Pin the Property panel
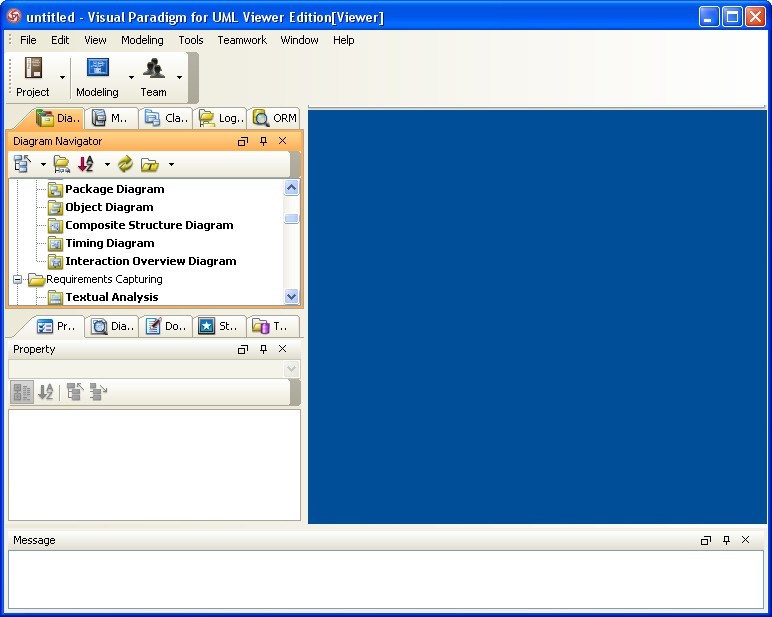This screenshot has width=772, height=617. coord(263,349)
